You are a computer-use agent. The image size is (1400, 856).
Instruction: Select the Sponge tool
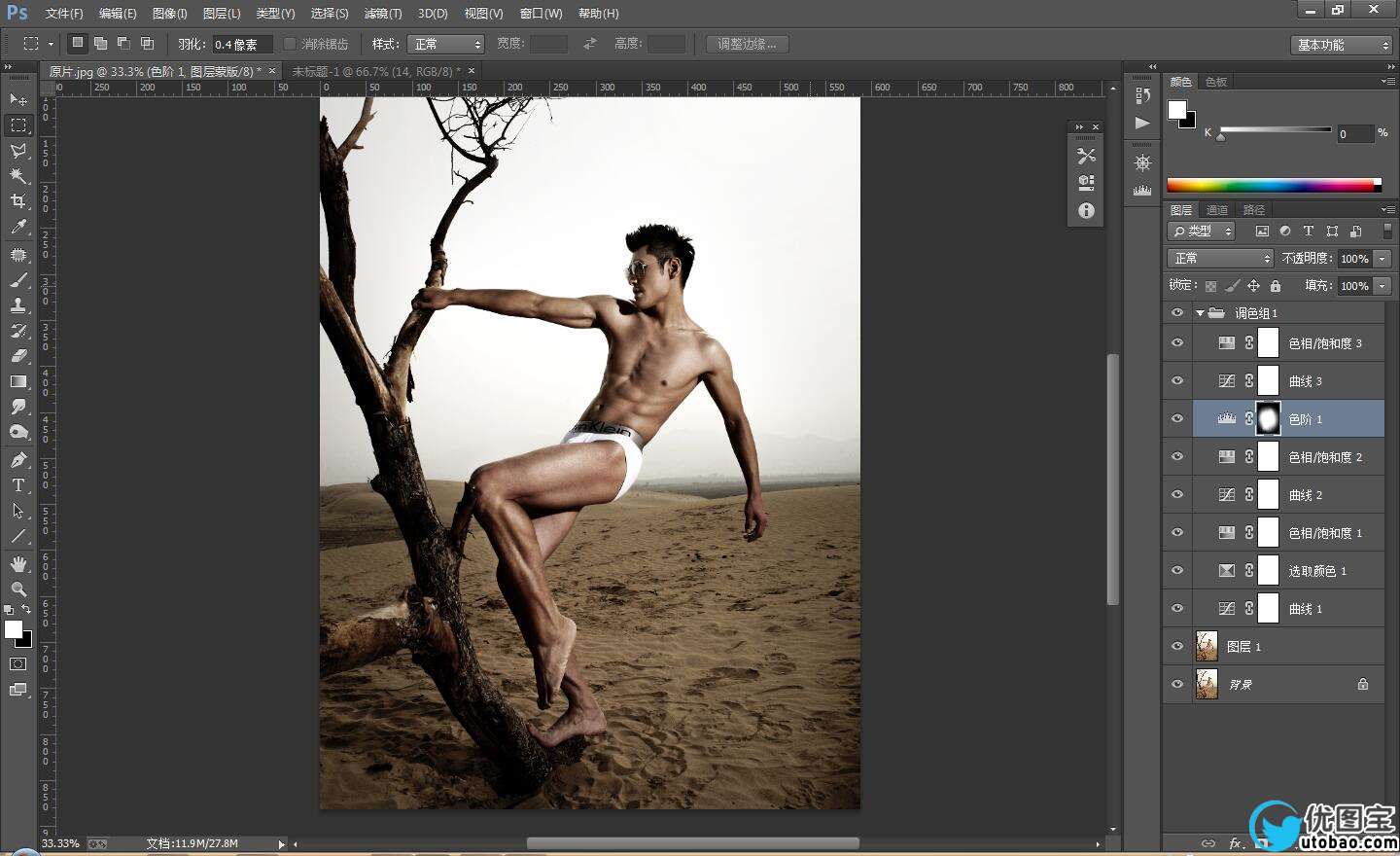pos(18,432)
